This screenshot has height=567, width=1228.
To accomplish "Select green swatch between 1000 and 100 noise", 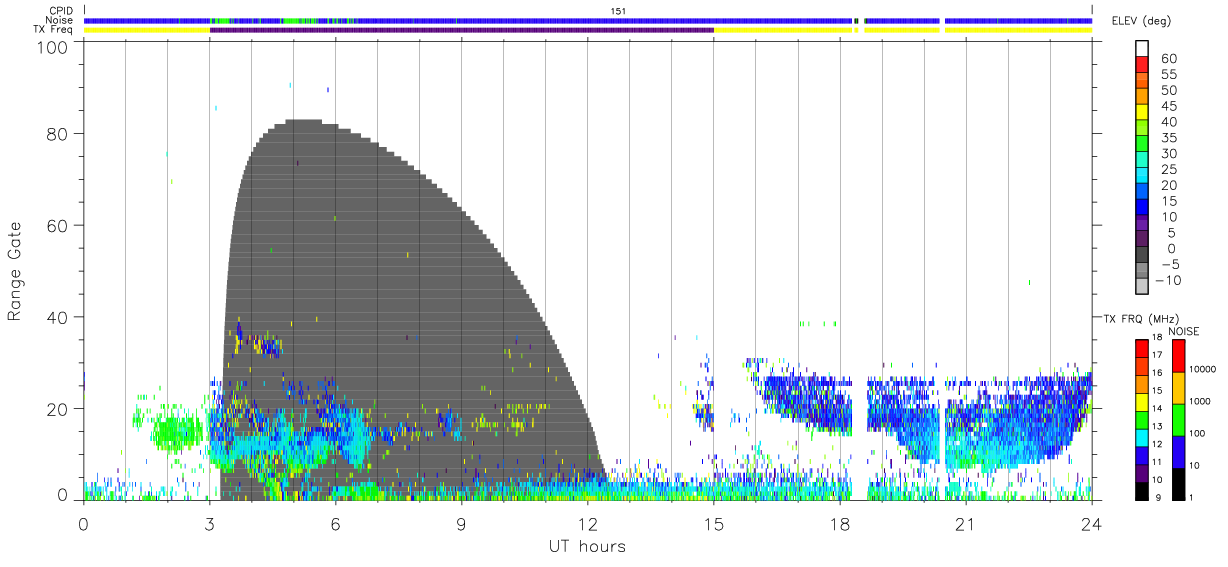I will (1177, 420).
